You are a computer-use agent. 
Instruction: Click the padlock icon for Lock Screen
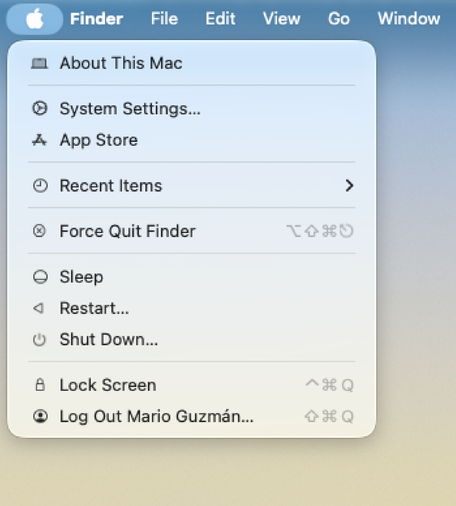40,385
